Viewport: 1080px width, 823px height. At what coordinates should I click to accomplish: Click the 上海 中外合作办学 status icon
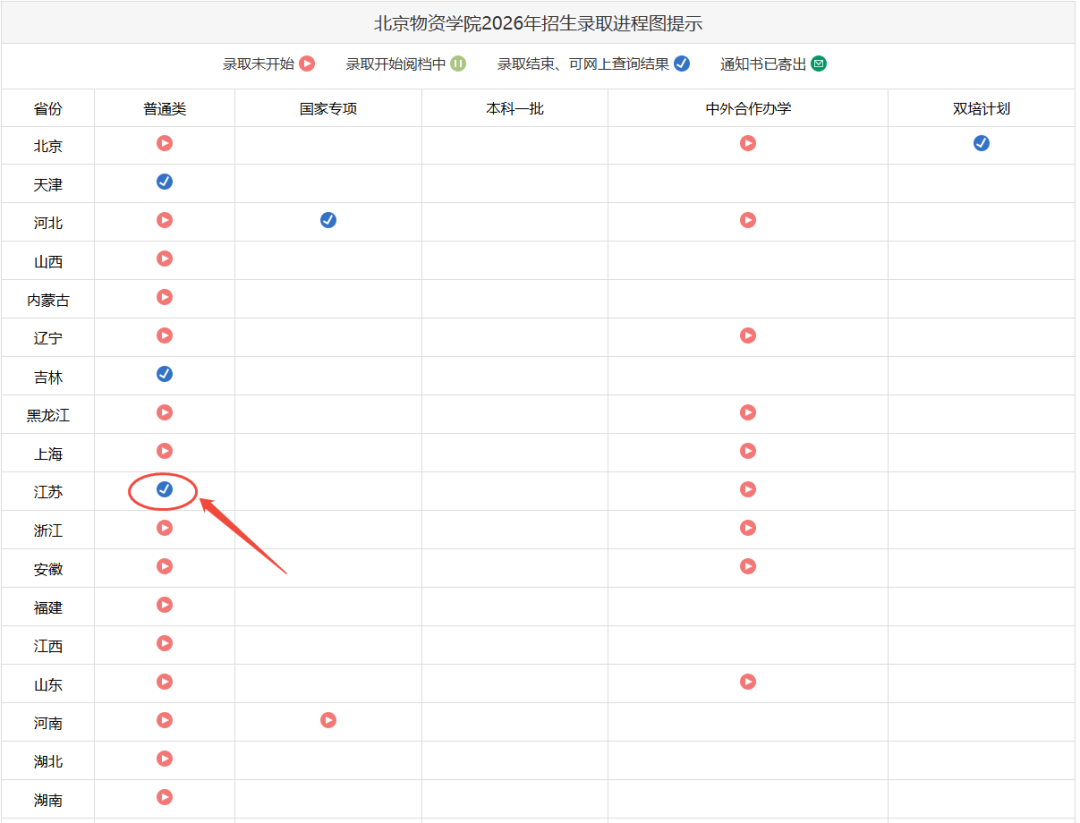pyautogui.click(x=748, y=451)
